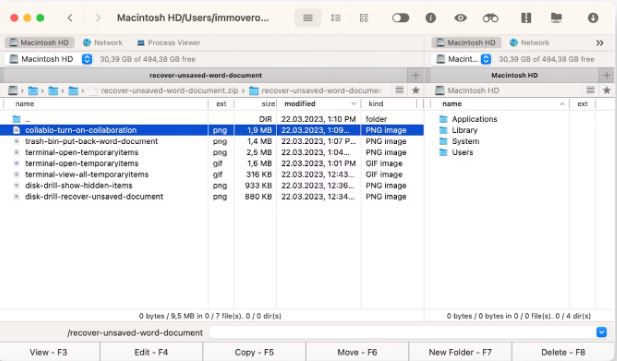This screenshot has height=361, width=617.
Task: Sort by modified column header
Action: coord(319,104)
